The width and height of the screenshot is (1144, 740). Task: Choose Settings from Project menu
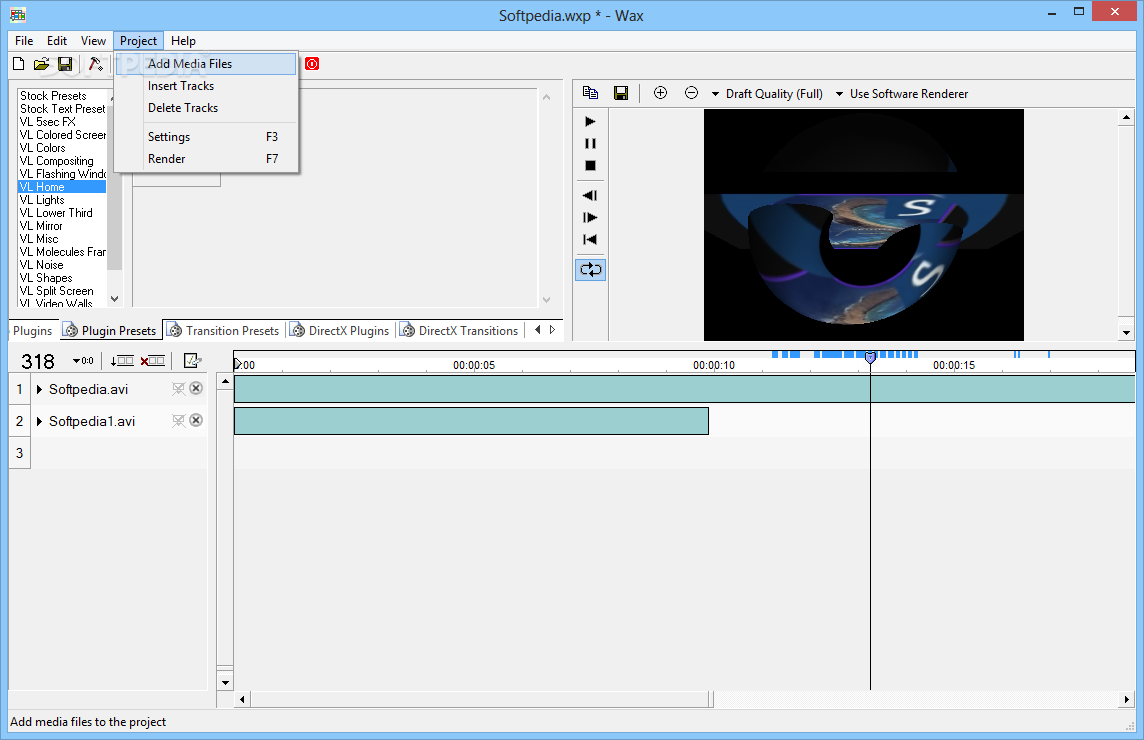click(x=206, y=137)
